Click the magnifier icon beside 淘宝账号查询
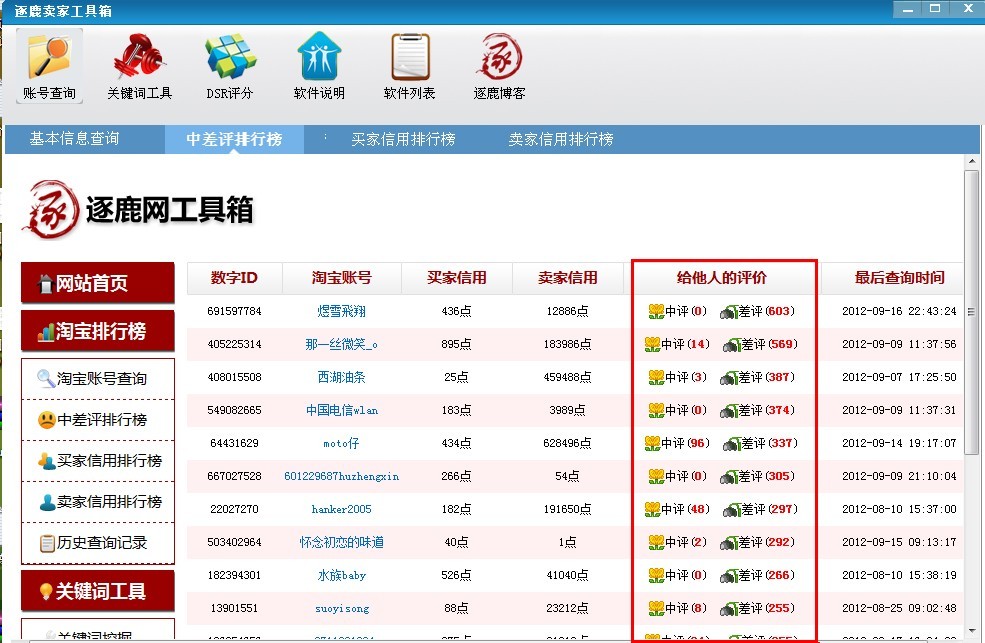 click(x=46, y=378)
